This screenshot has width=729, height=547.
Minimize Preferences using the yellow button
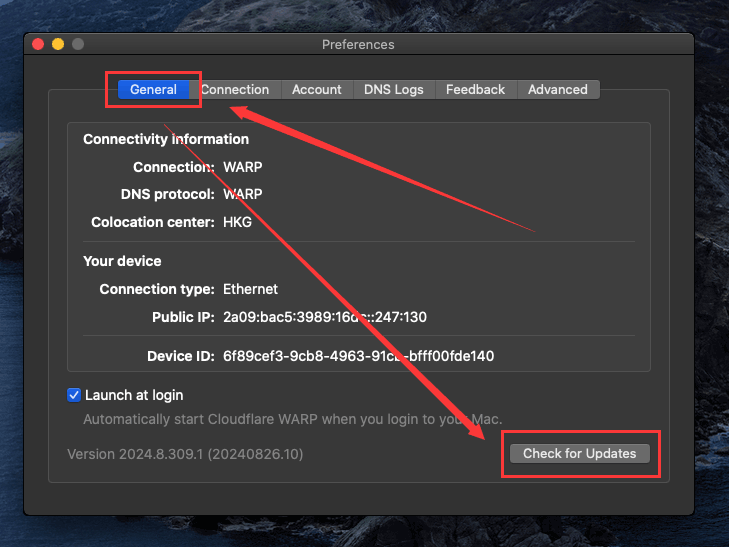pyautogui.click(x=58, y=44)
